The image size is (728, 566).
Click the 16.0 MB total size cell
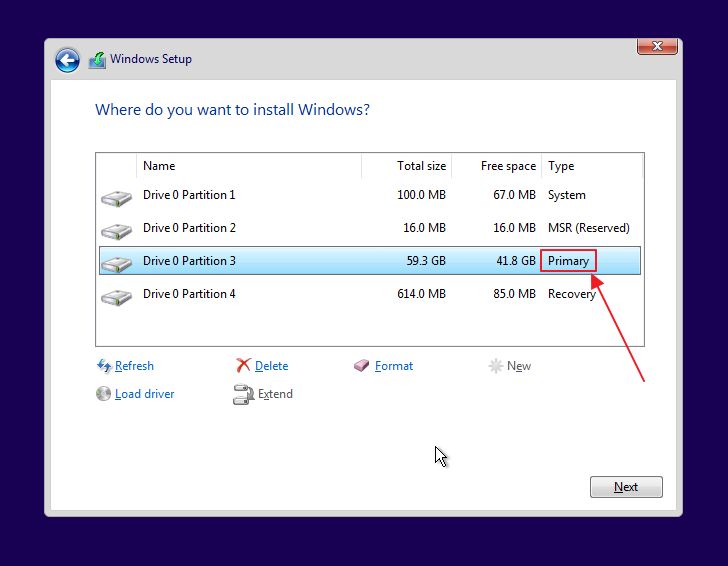(x=424, y=228)
